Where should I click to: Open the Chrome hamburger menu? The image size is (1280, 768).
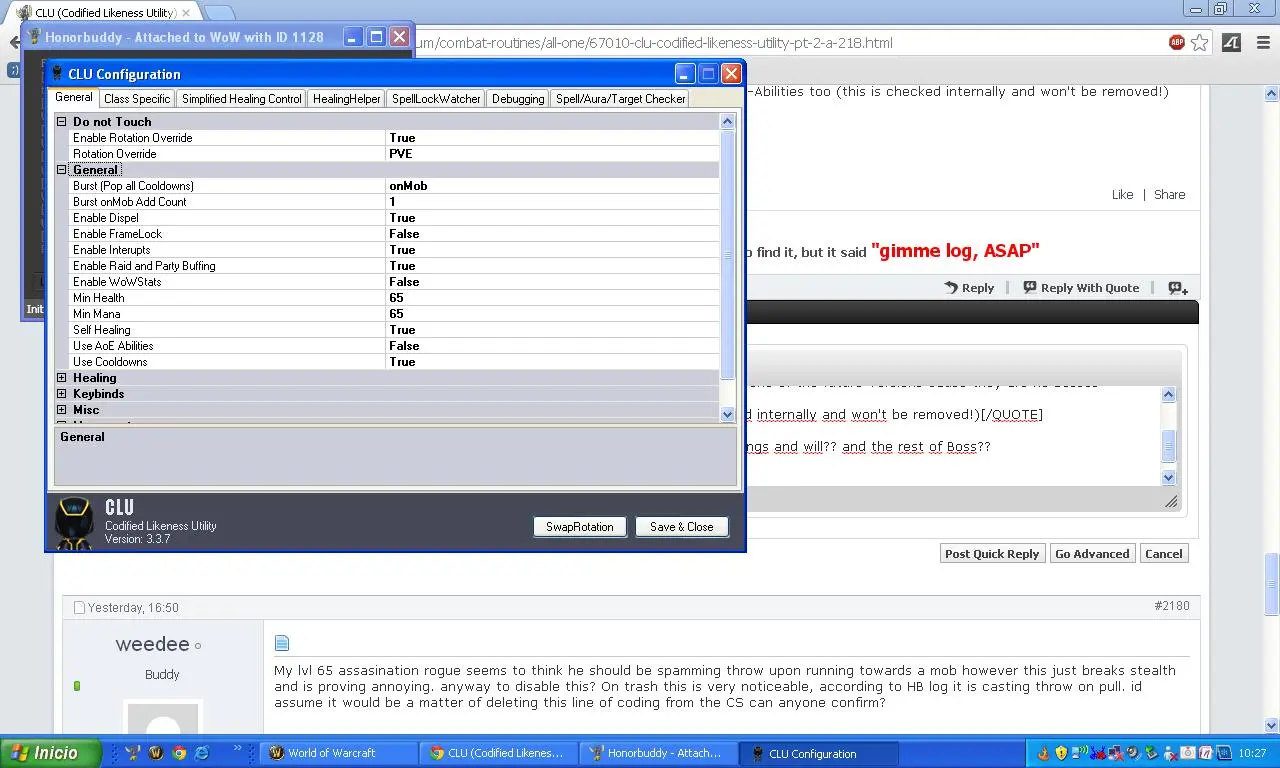[x=1263, y=42]
